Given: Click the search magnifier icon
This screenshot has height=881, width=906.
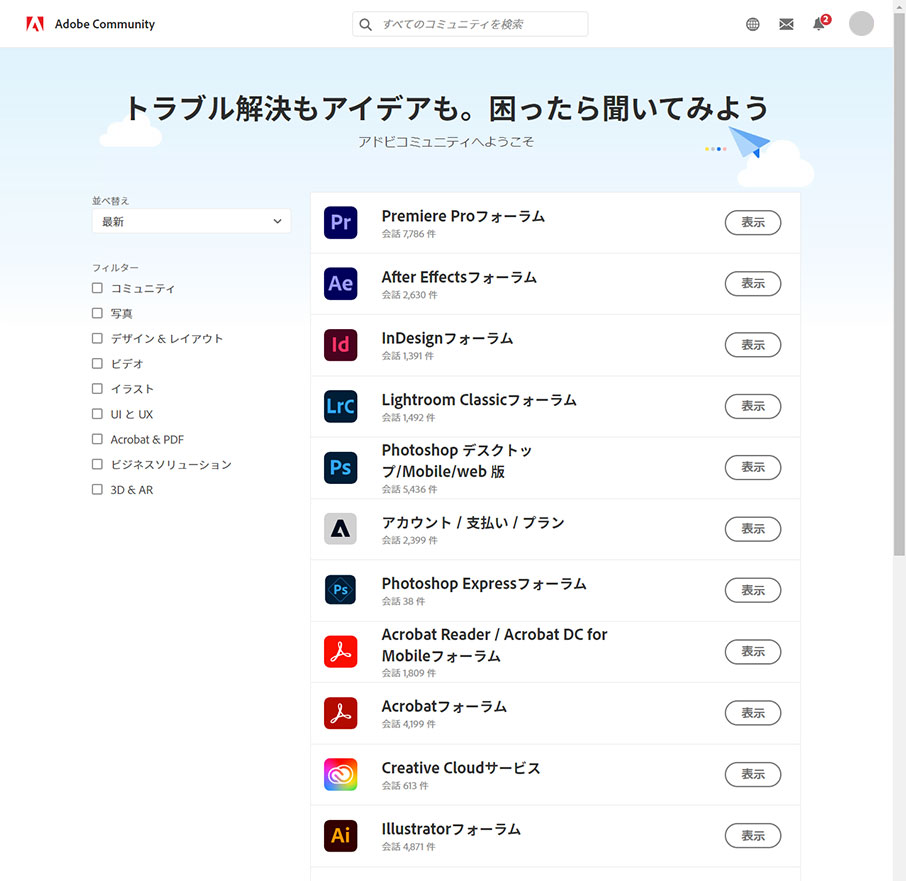Looking at the screenshot, I should (x=365, y=24).
